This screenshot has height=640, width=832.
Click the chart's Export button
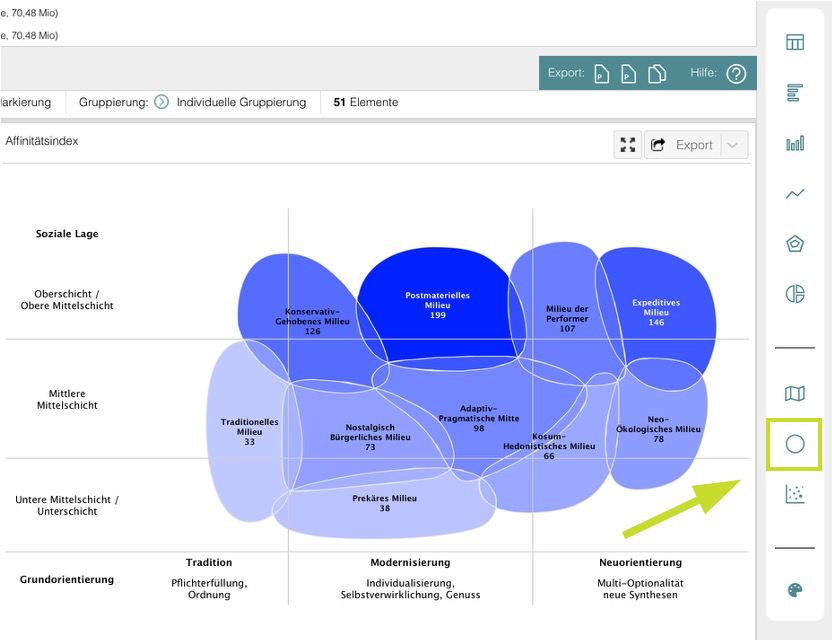[x=683, y=145]
